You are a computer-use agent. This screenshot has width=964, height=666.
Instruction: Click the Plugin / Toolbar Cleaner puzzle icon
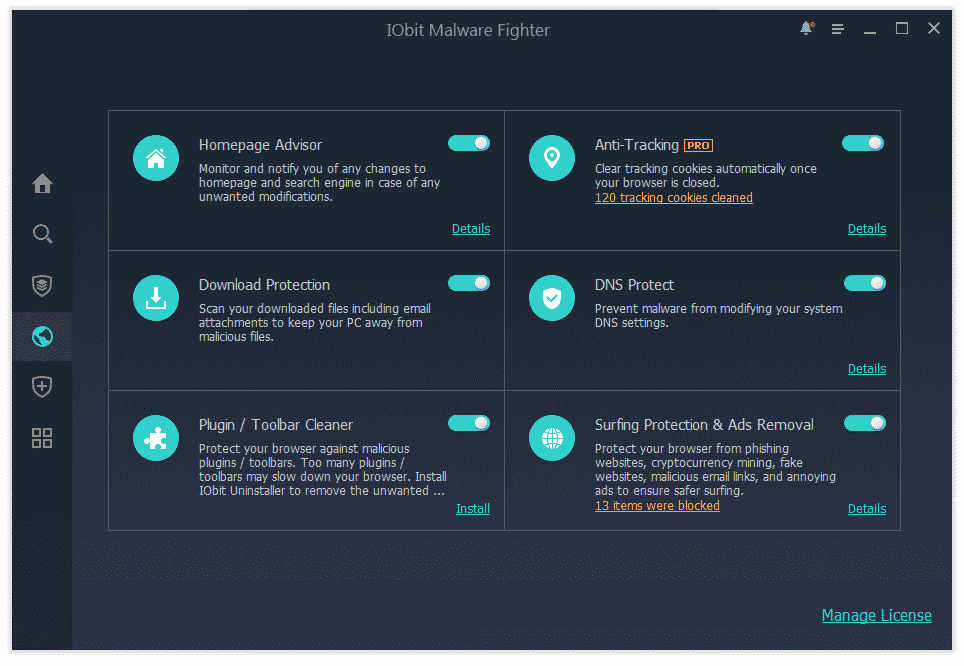click(155, 438)
